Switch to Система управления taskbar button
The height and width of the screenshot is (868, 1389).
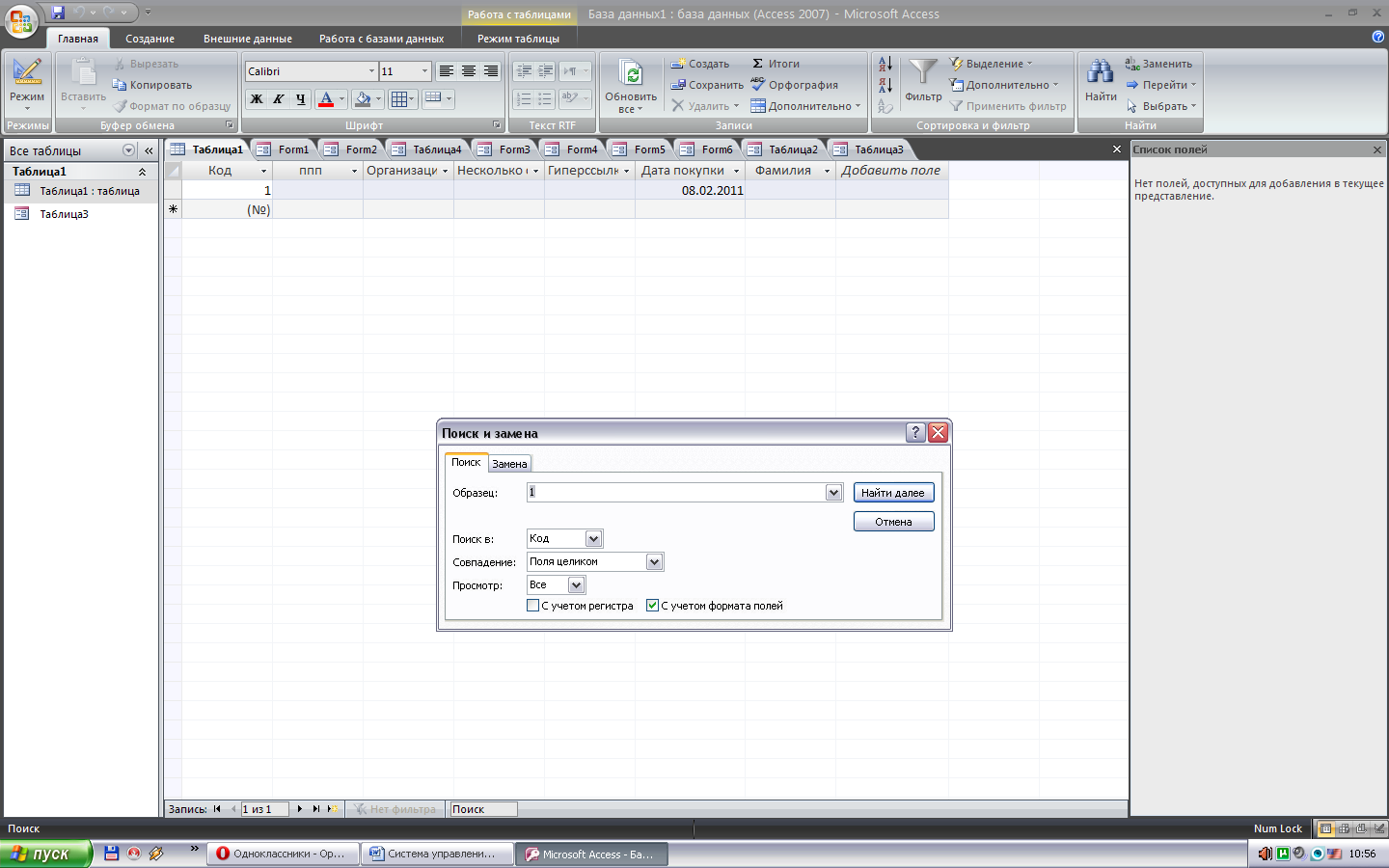436,854
